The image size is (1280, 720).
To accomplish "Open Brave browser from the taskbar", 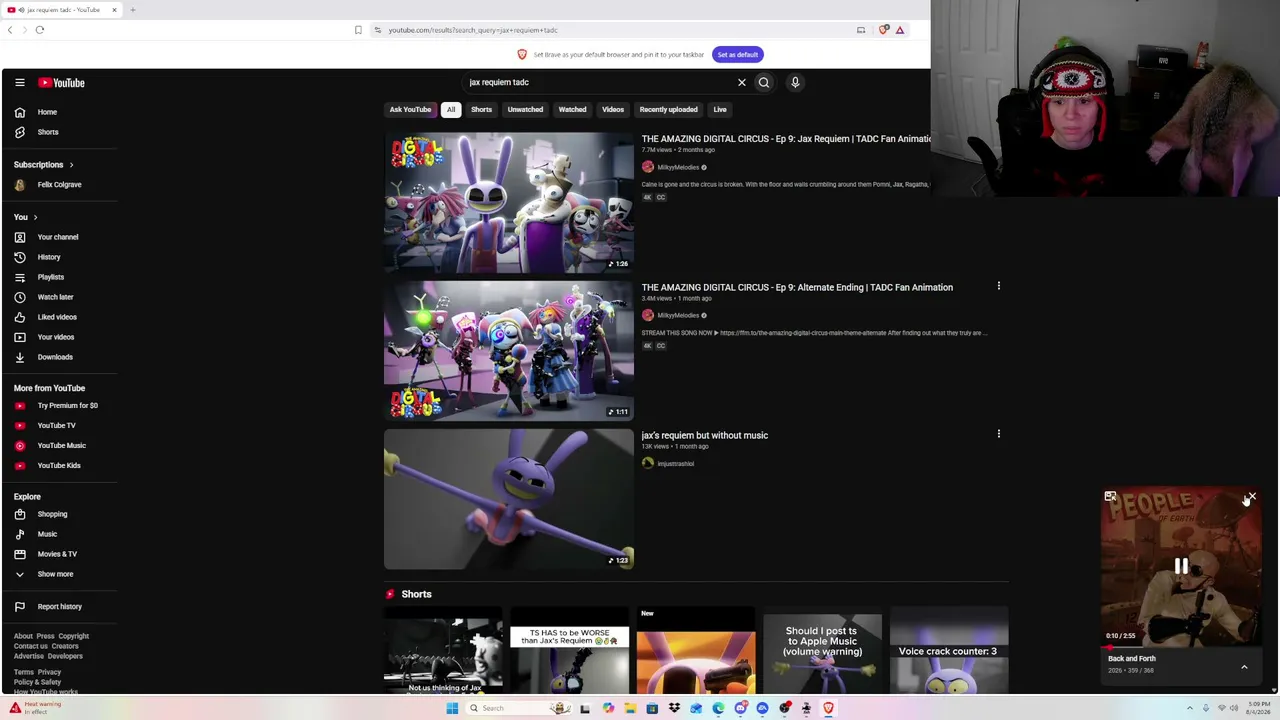I will coord(828,708).
